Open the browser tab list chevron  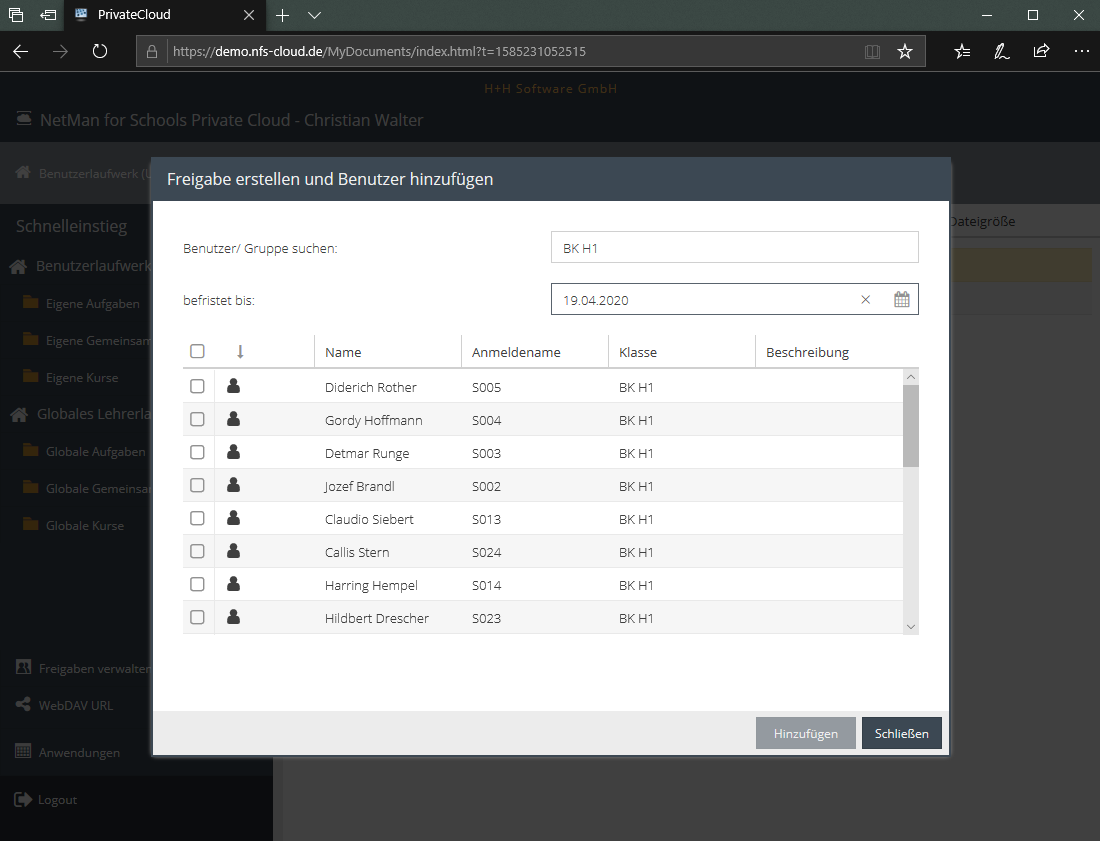click(314, 15)
